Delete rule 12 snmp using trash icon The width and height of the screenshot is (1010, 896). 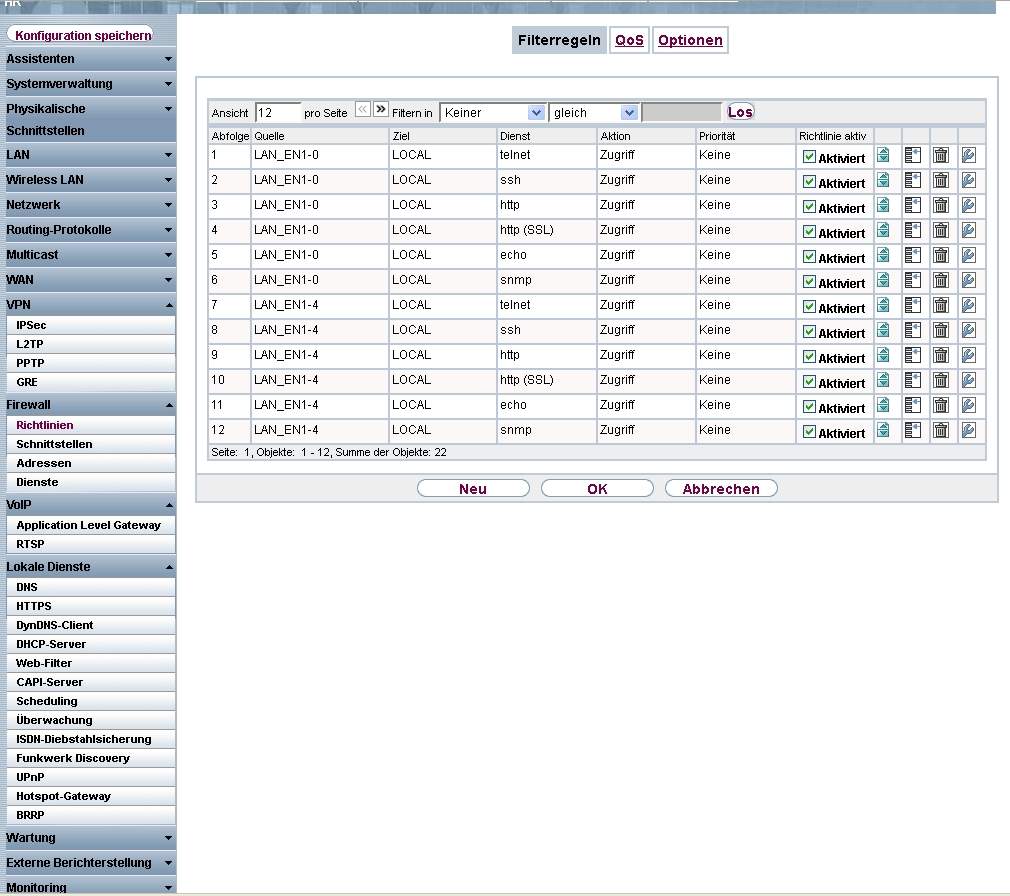(940, 431)
